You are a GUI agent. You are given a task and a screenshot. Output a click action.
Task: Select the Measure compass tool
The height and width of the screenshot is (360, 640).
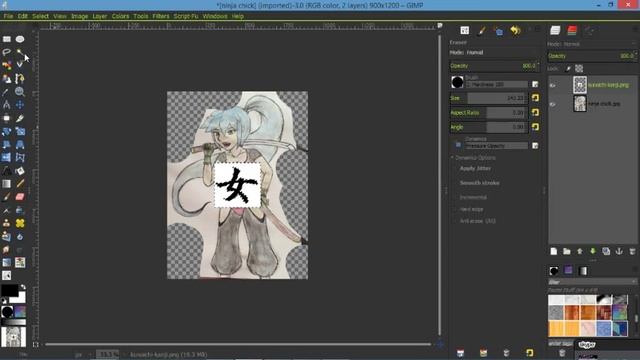[x=7, y=105]
